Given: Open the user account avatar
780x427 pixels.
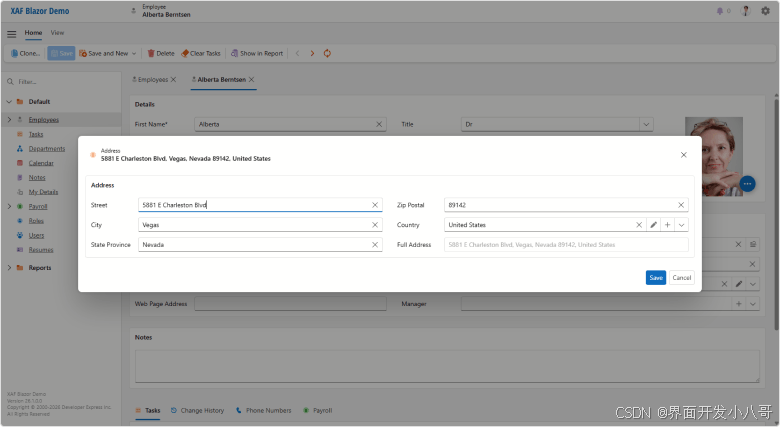Looking at the screenshot, I should pos(745,11).
